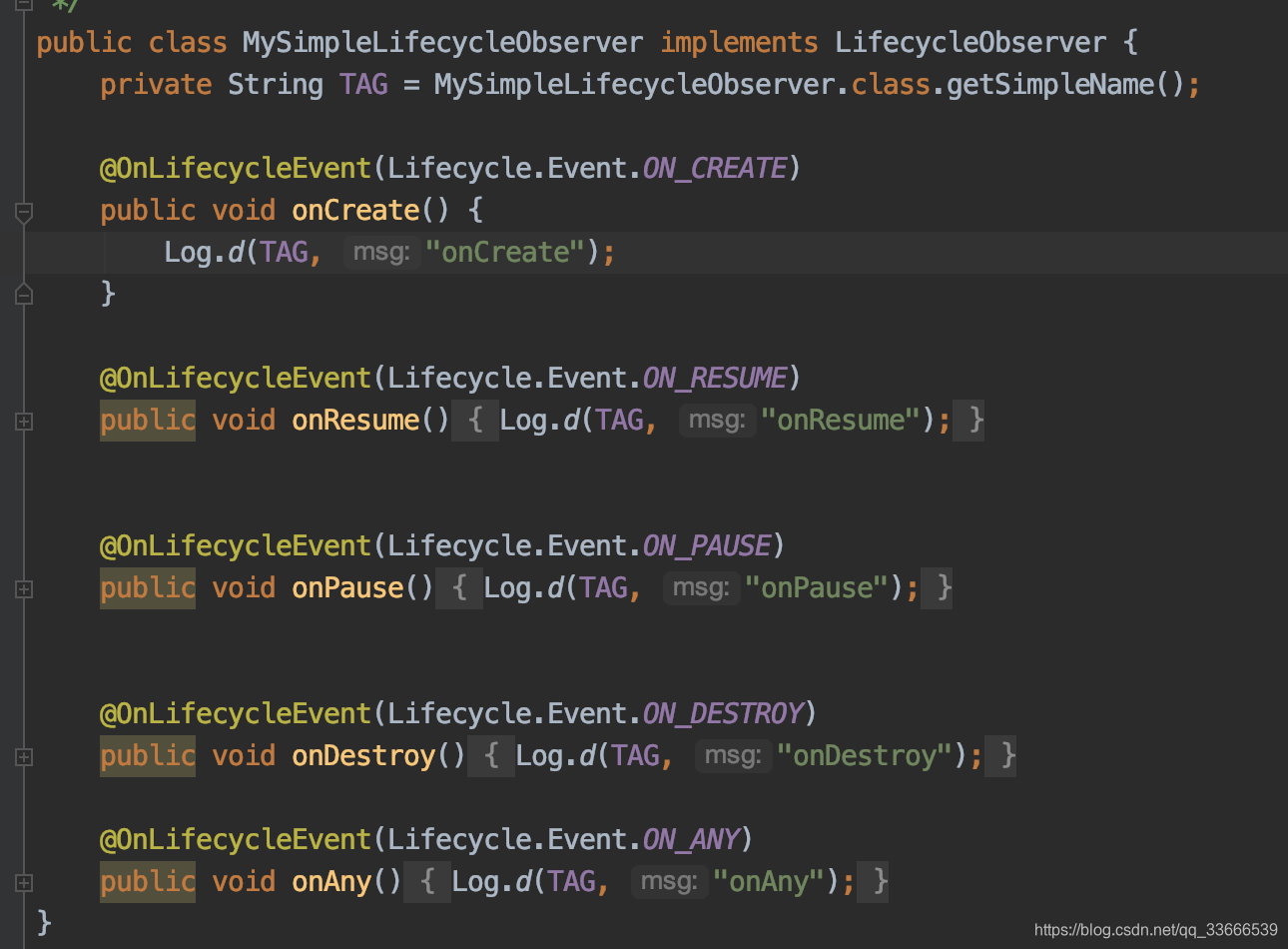Expand the folded onDestroy method
Image resolution: width=1288 pixels, height=949 pixels.
[x=25, y=757]
